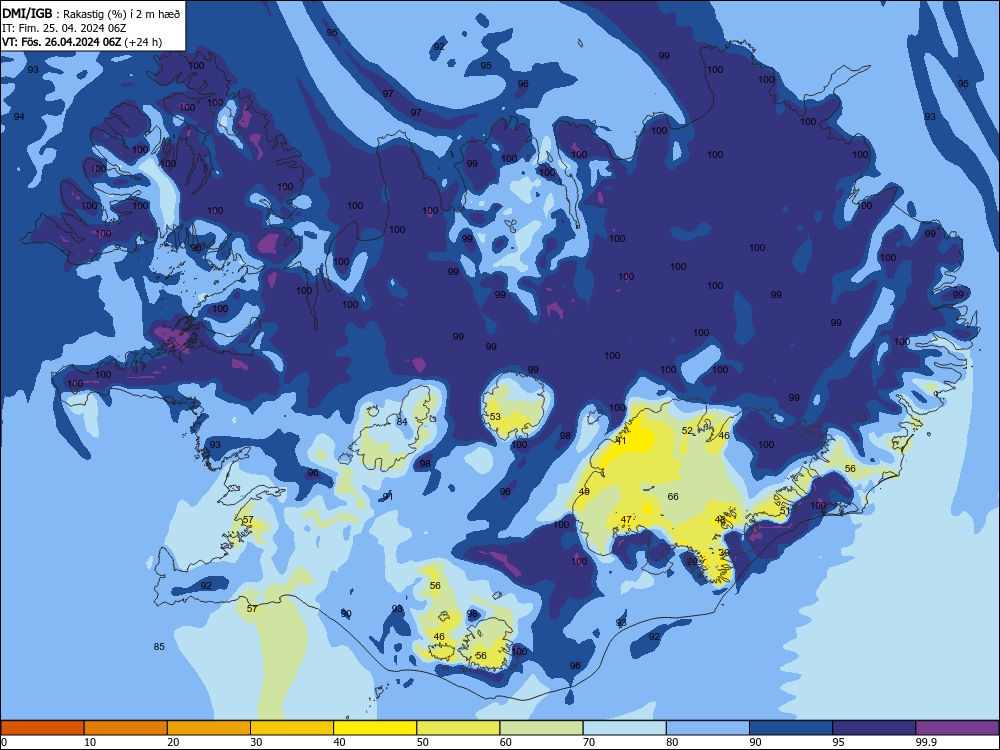The image size is (1000, 750).
Task: Click the legend tick label '50'
Action: tap(423, 742)
